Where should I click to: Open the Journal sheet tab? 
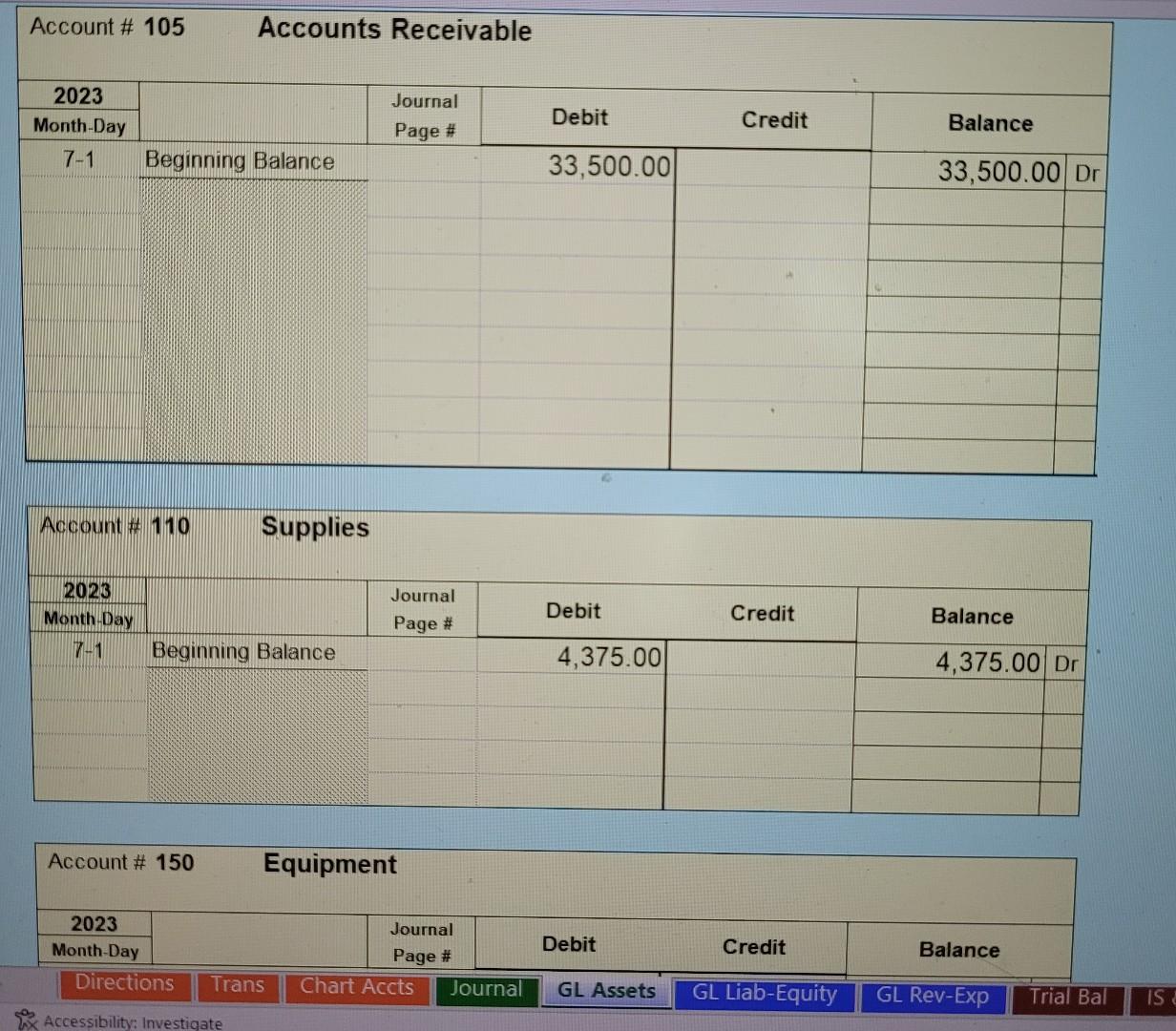coord(487,990)
